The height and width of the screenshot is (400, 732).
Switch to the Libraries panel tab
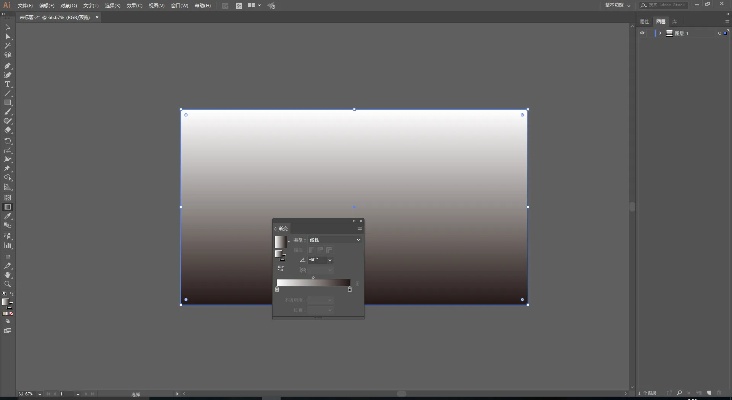point(674,21)
